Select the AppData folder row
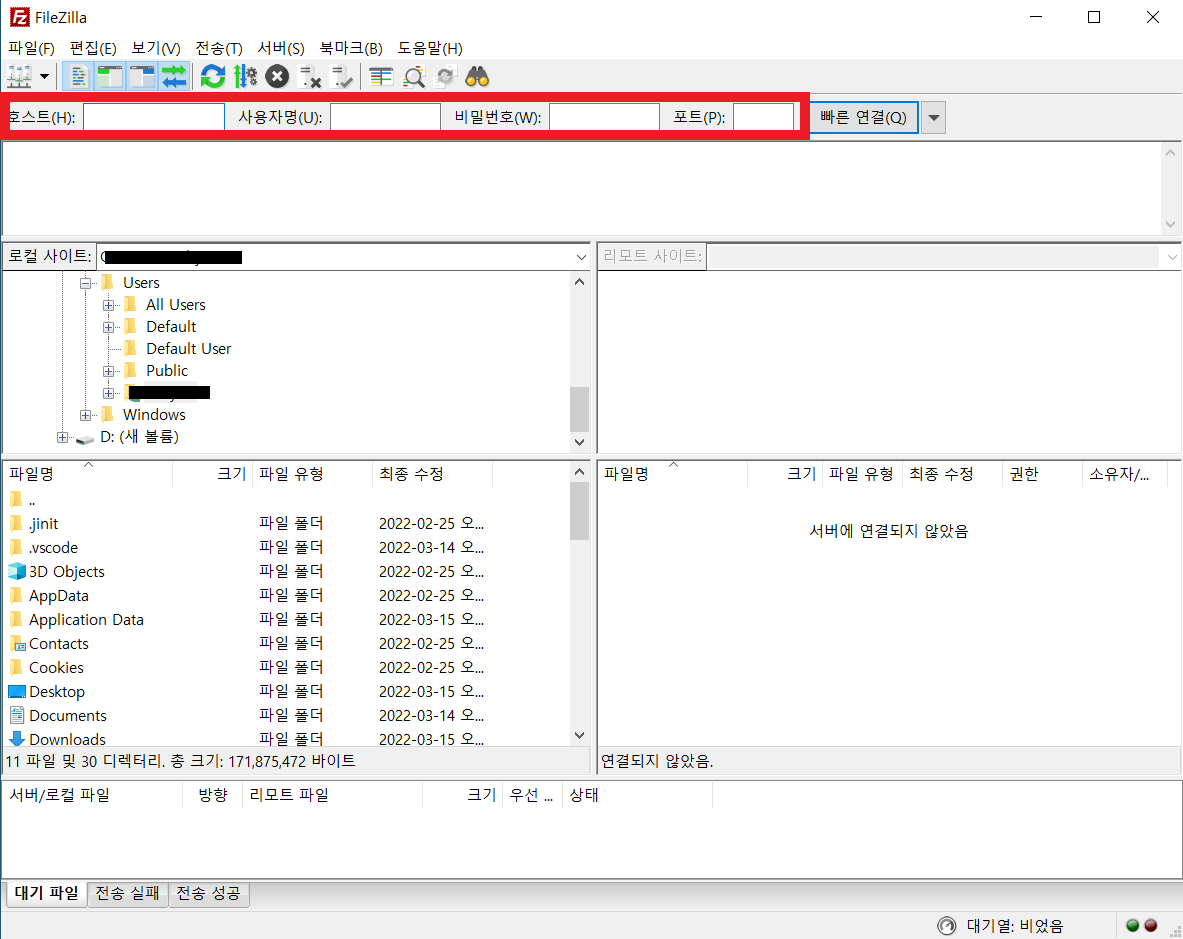The image size is (1183, 939). tap(287, 596)
